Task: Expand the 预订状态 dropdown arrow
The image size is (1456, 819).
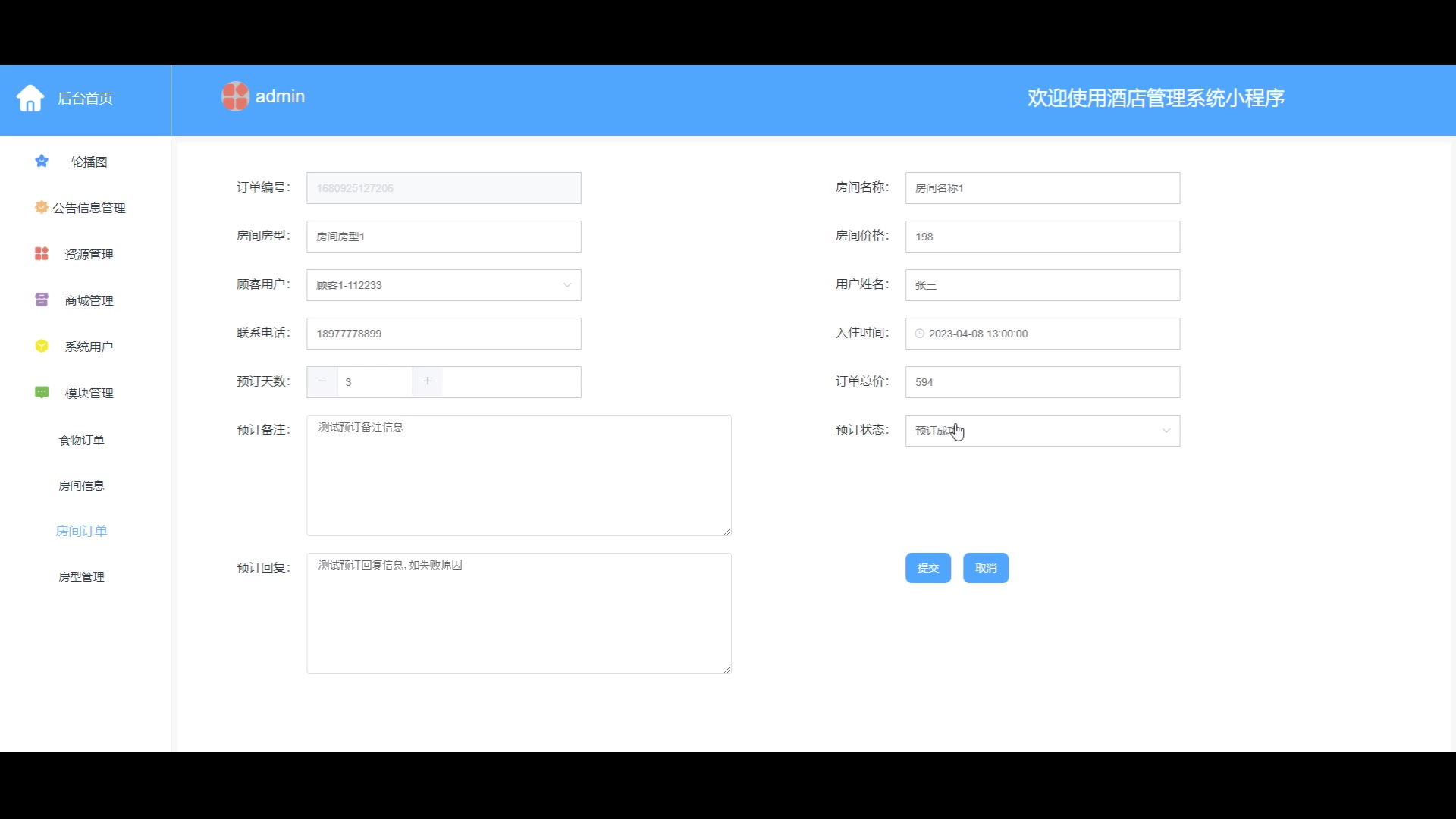Action: pyautogui.click(x=1166, y=431)
